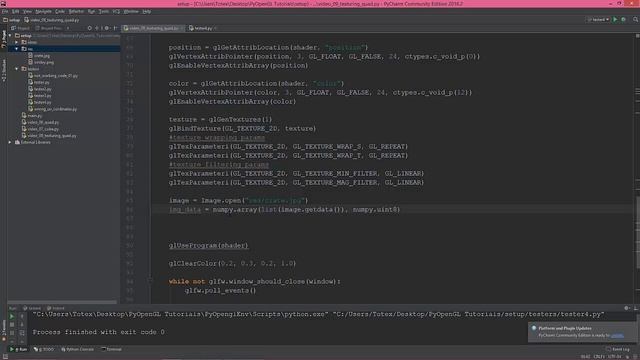640x360 pixels.
Task: Rerun program with green arrow in Run panel
Action: pyautogui.click(x=12, y=316)
